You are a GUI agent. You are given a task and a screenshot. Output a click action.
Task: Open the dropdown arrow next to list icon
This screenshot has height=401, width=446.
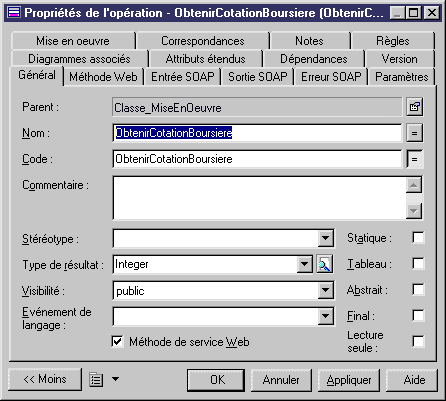pyautogui.click(x=115, y=379)
